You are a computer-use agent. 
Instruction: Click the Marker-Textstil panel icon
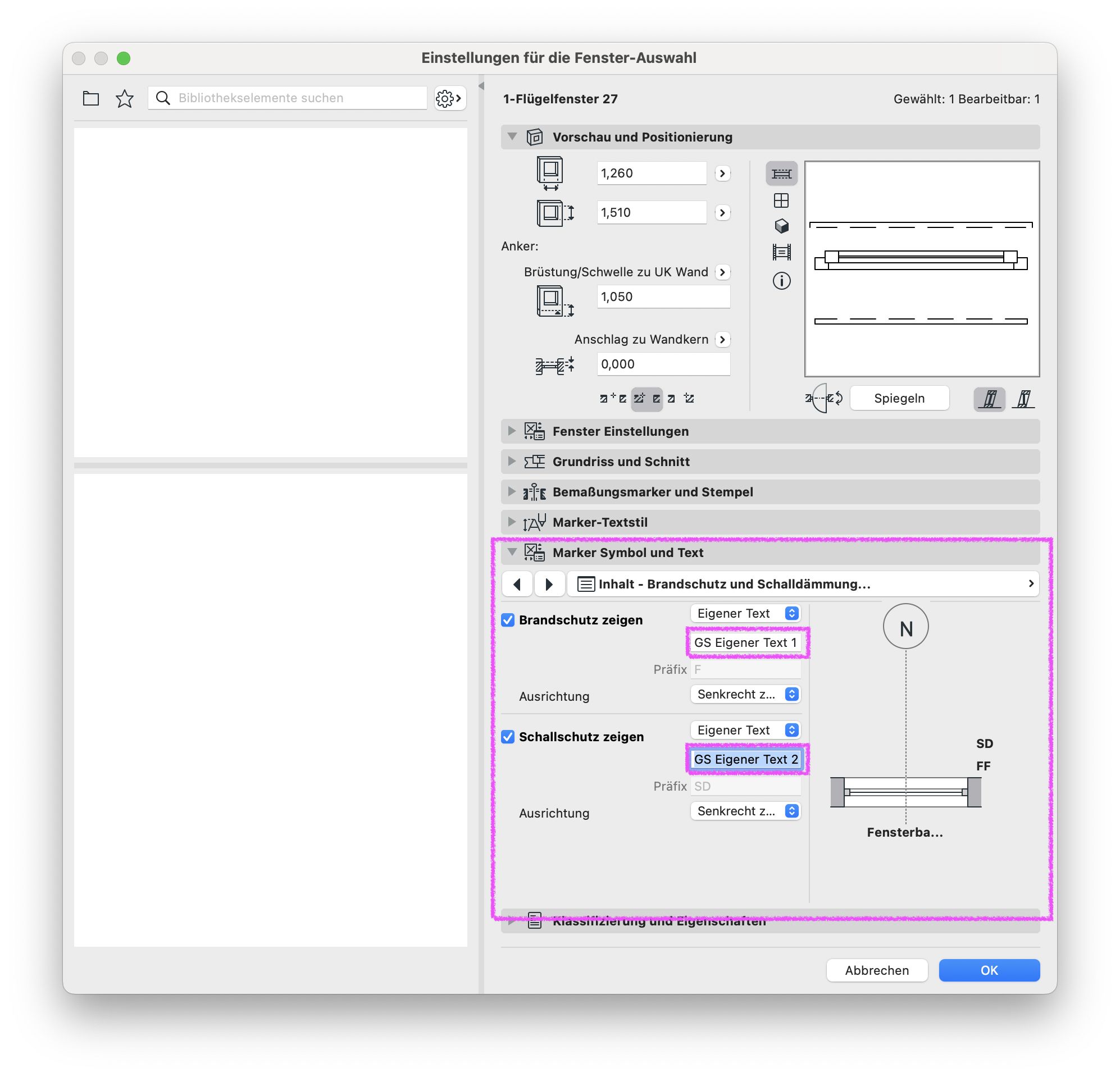(x=534, y=522)
